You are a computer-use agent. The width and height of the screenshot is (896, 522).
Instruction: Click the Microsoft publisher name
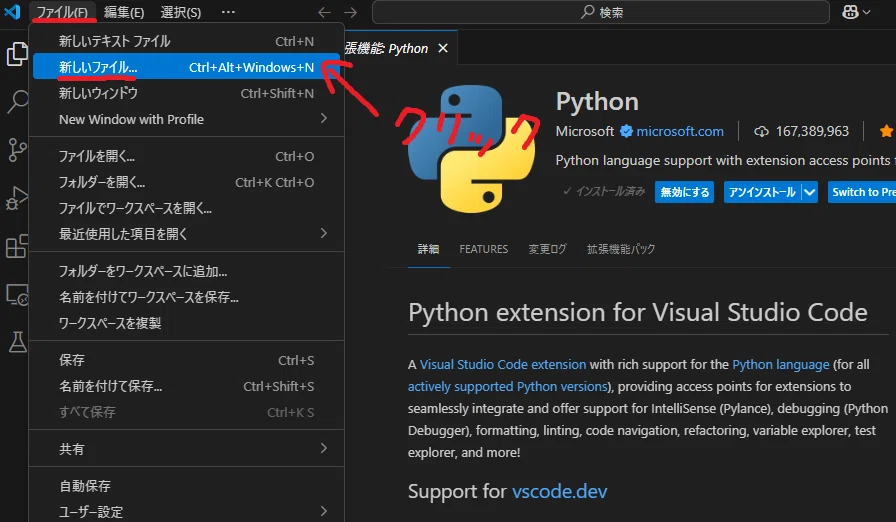(585, 131)
